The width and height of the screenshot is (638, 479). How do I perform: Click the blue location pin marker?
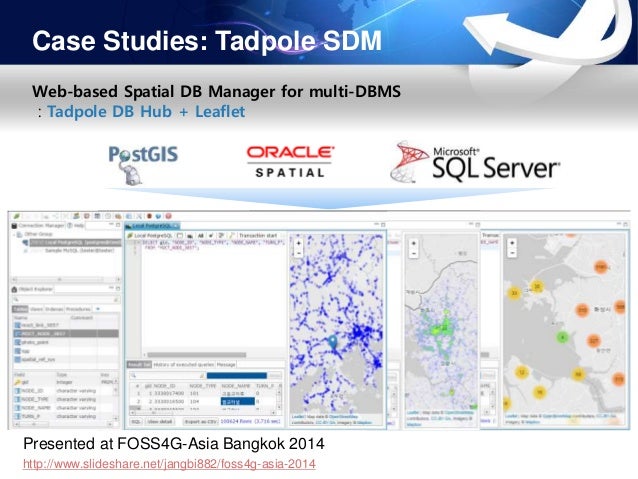click(x=333, y=341)
